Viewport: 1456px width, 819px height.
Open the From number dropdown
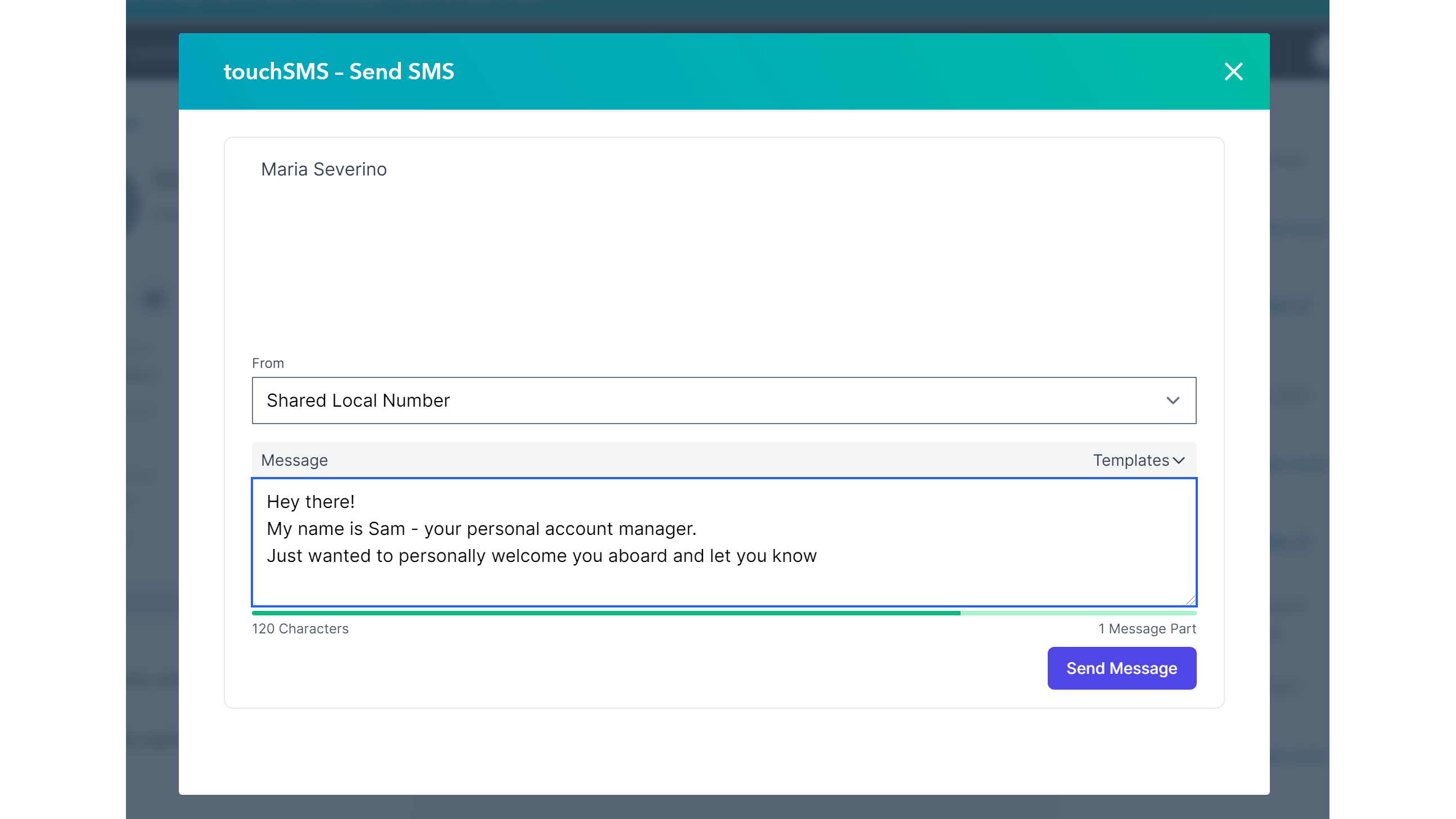723,400
